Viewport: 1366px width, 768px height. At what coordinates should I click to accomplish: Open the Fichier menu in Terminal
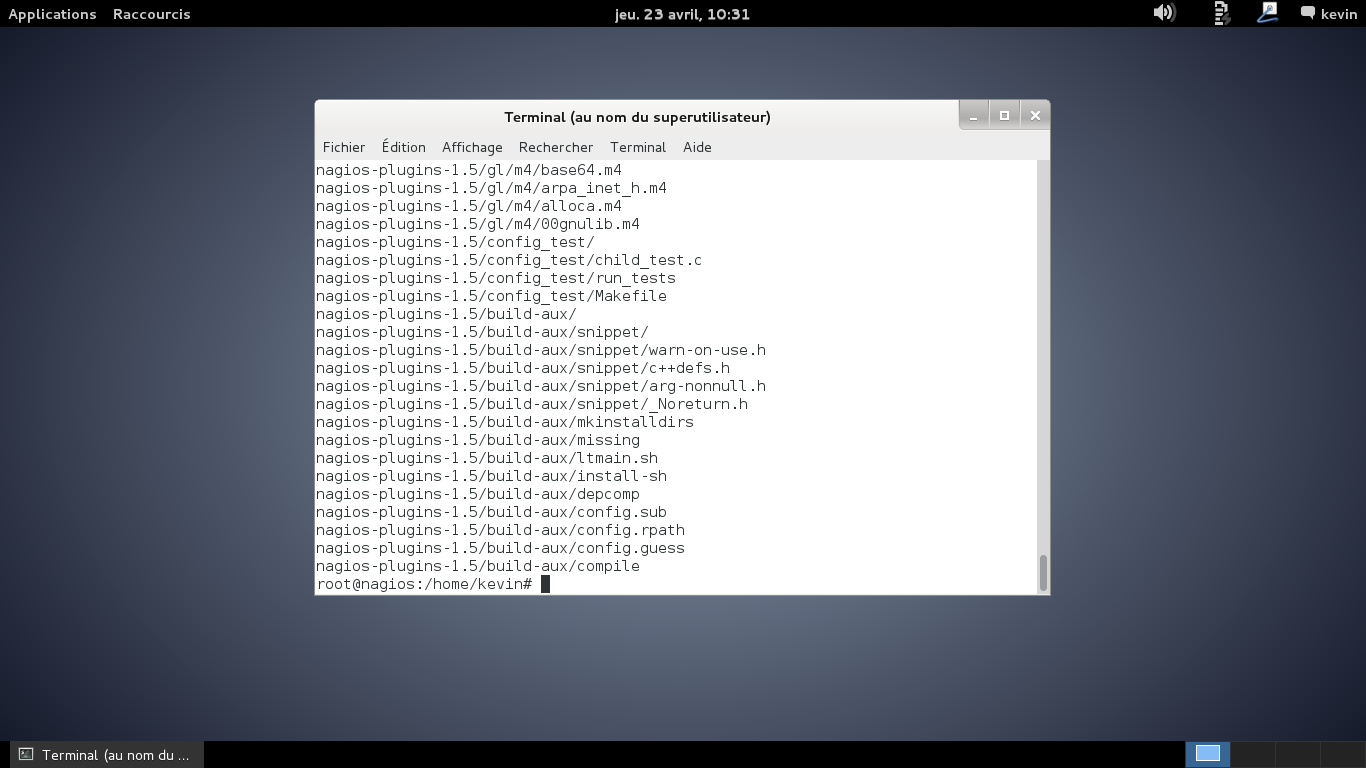pos(344,147)
